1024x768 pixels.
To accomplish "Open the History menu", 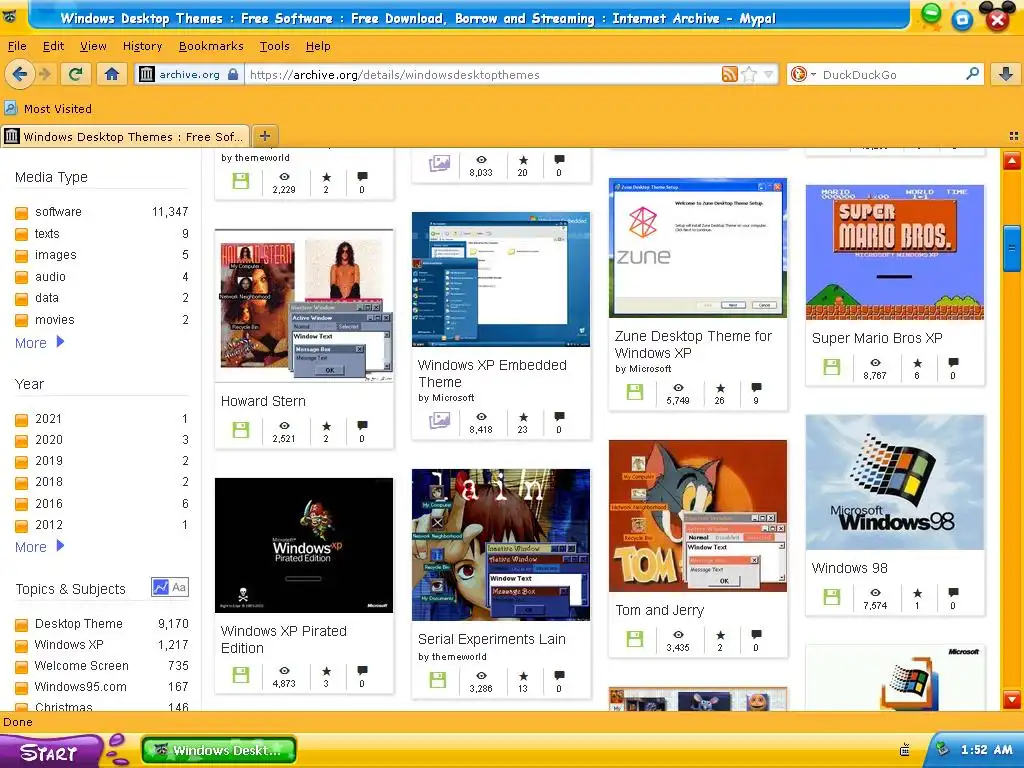I will [x=142, y=46].
